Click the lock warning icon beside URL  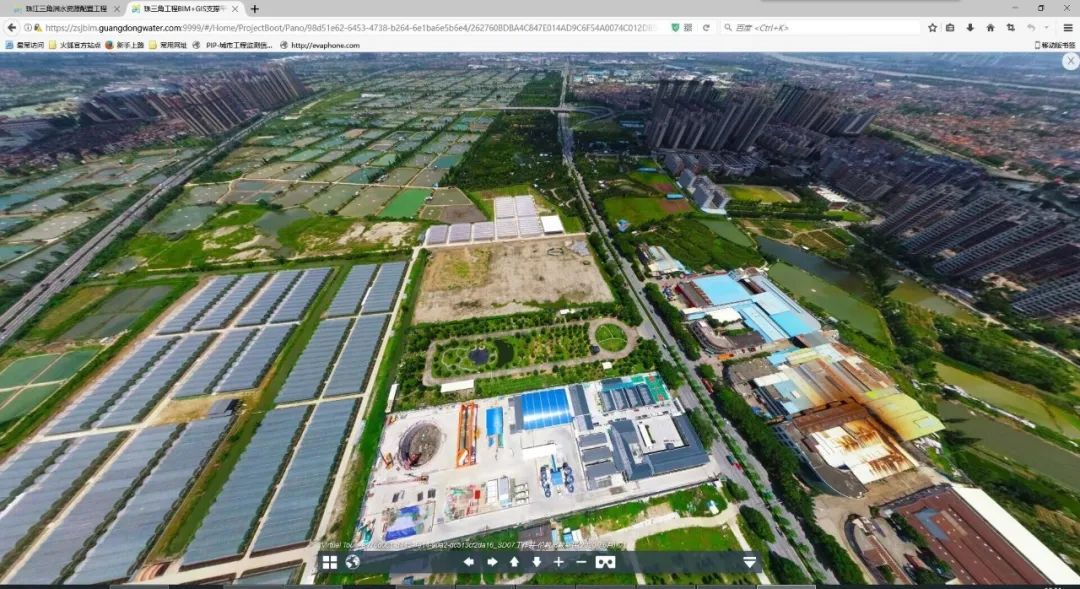38,28
